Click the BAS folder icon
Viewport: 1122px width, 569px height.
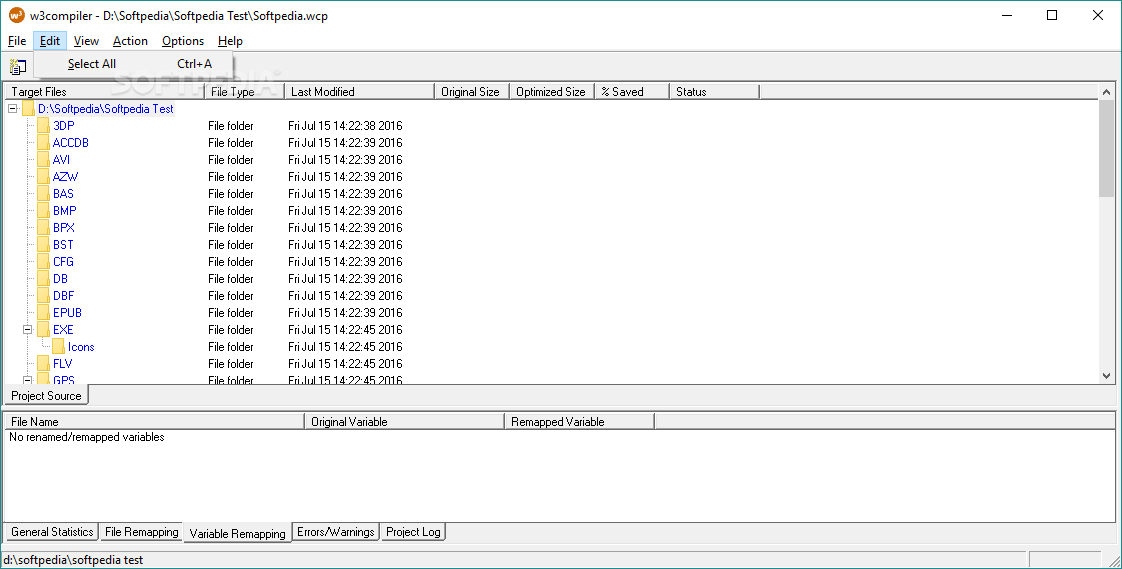(43, 194)
